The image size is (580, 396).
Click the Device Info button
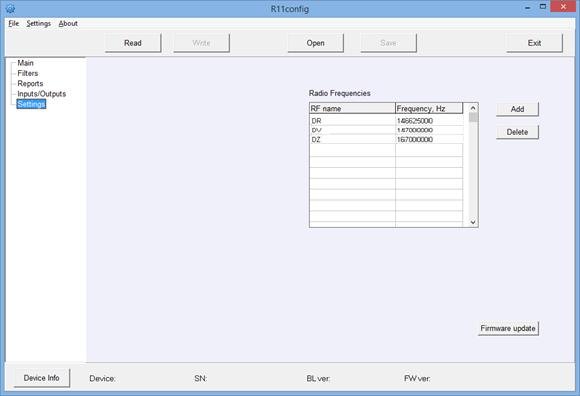click(41, 378)
